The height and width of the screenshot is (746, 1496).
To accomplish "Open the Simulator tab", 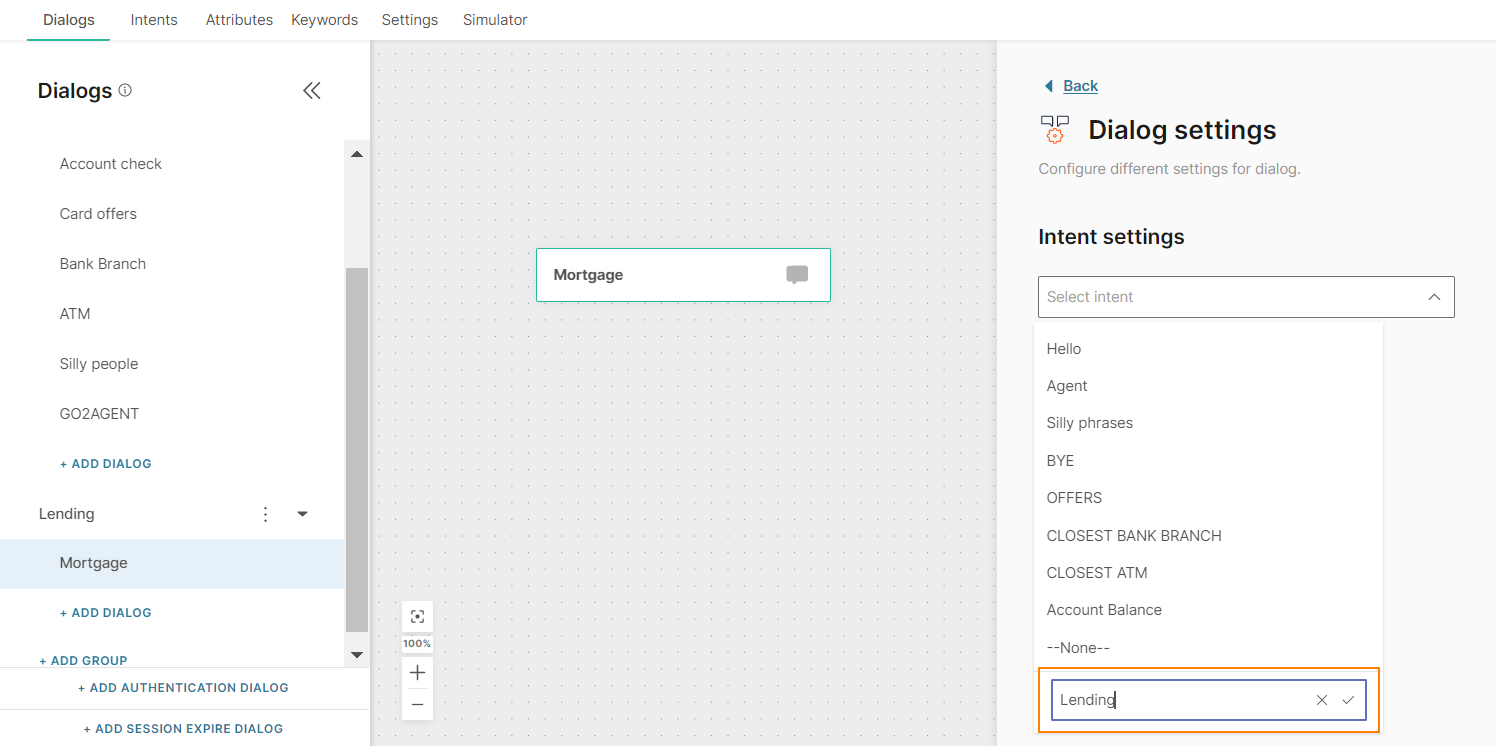I will pyautogui.click(x=494, y=20).
